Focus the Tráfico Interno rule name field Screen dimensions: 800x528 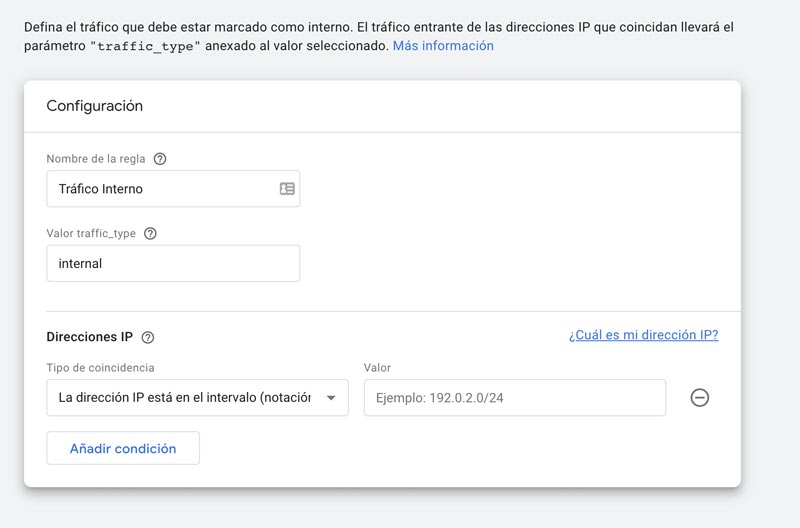coord(173,189)
